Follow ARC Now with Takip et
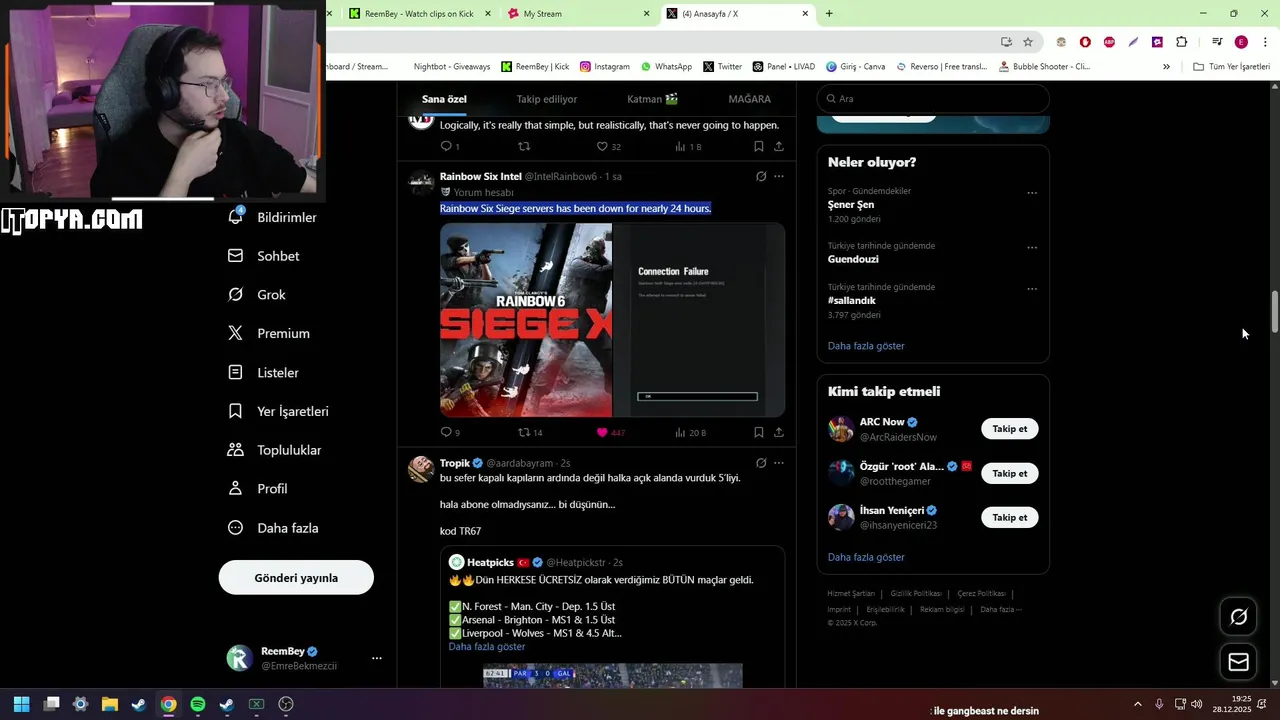The height and width of the screenshot is (720, 1280). [1009, 429]
